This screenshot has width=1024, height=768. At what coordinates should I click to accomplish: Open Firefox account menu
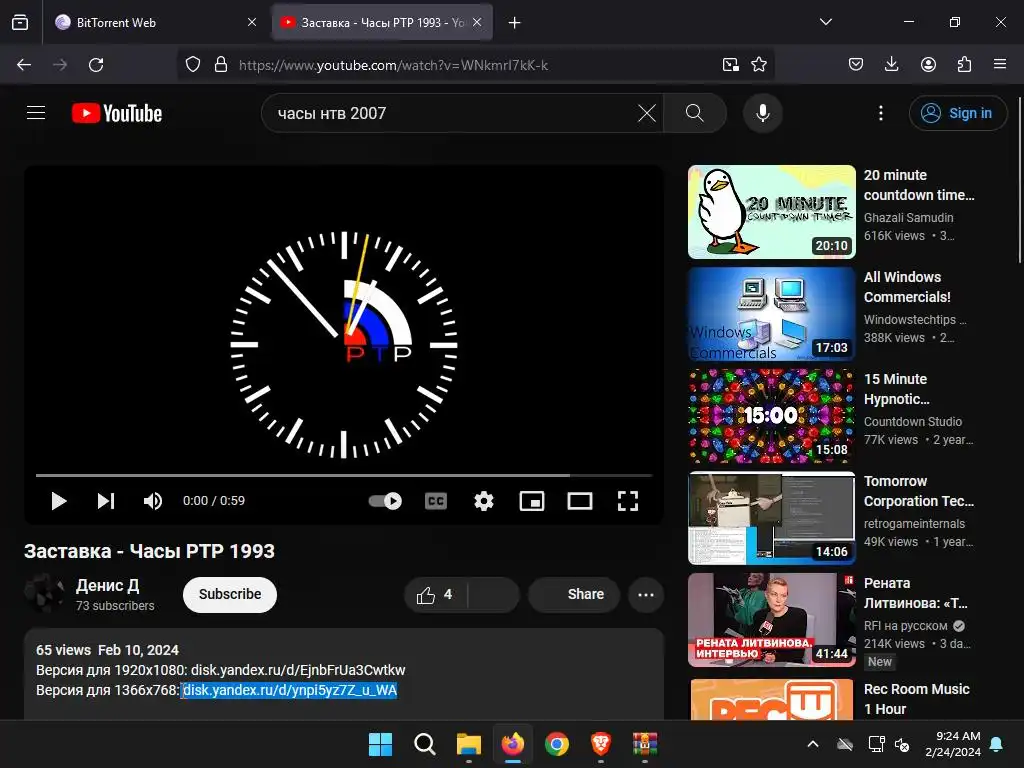pyautogui.click(x=928, y=64)
